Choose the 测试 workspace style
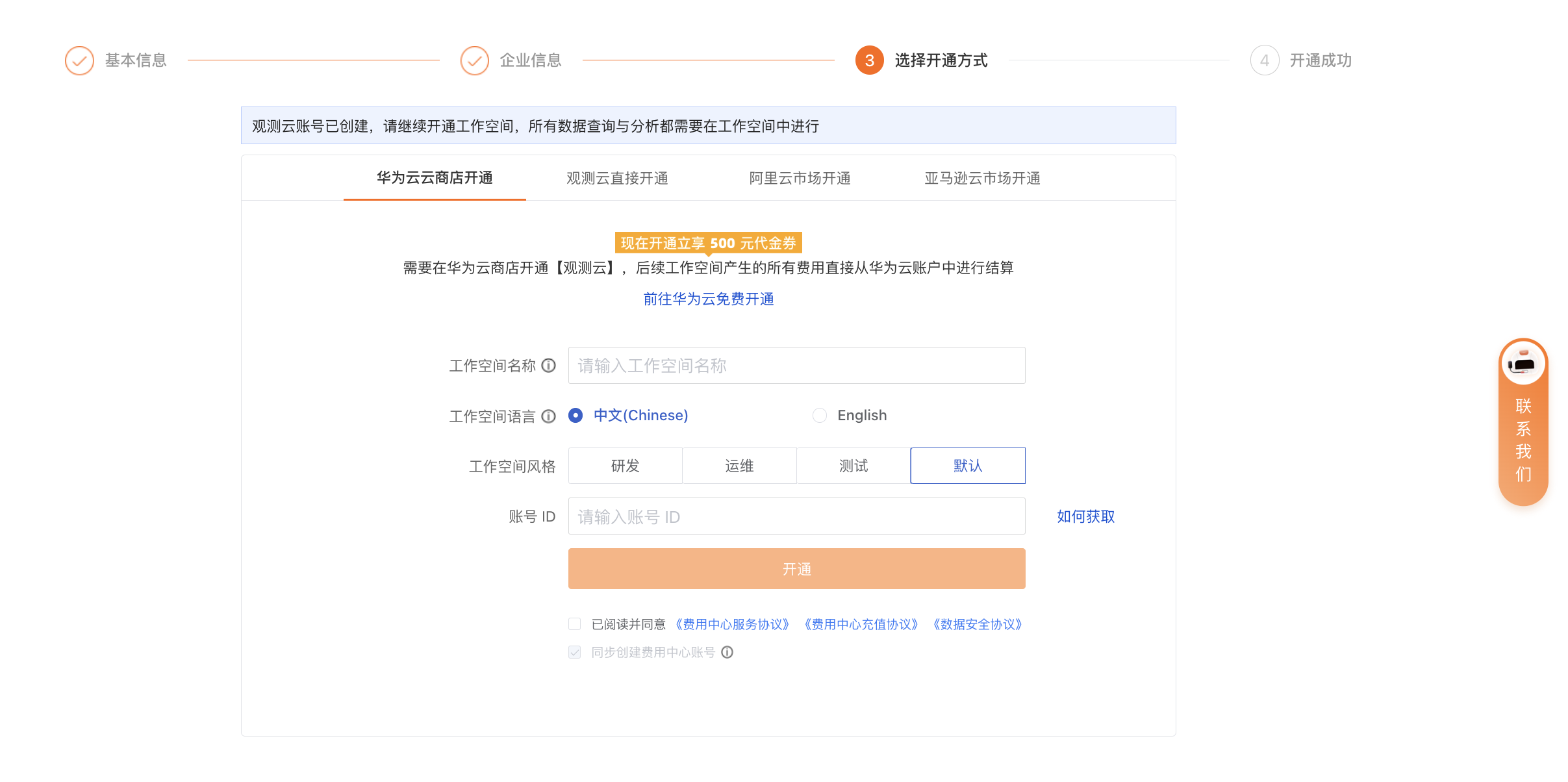 pyautogui.click(x=854, y=466)
